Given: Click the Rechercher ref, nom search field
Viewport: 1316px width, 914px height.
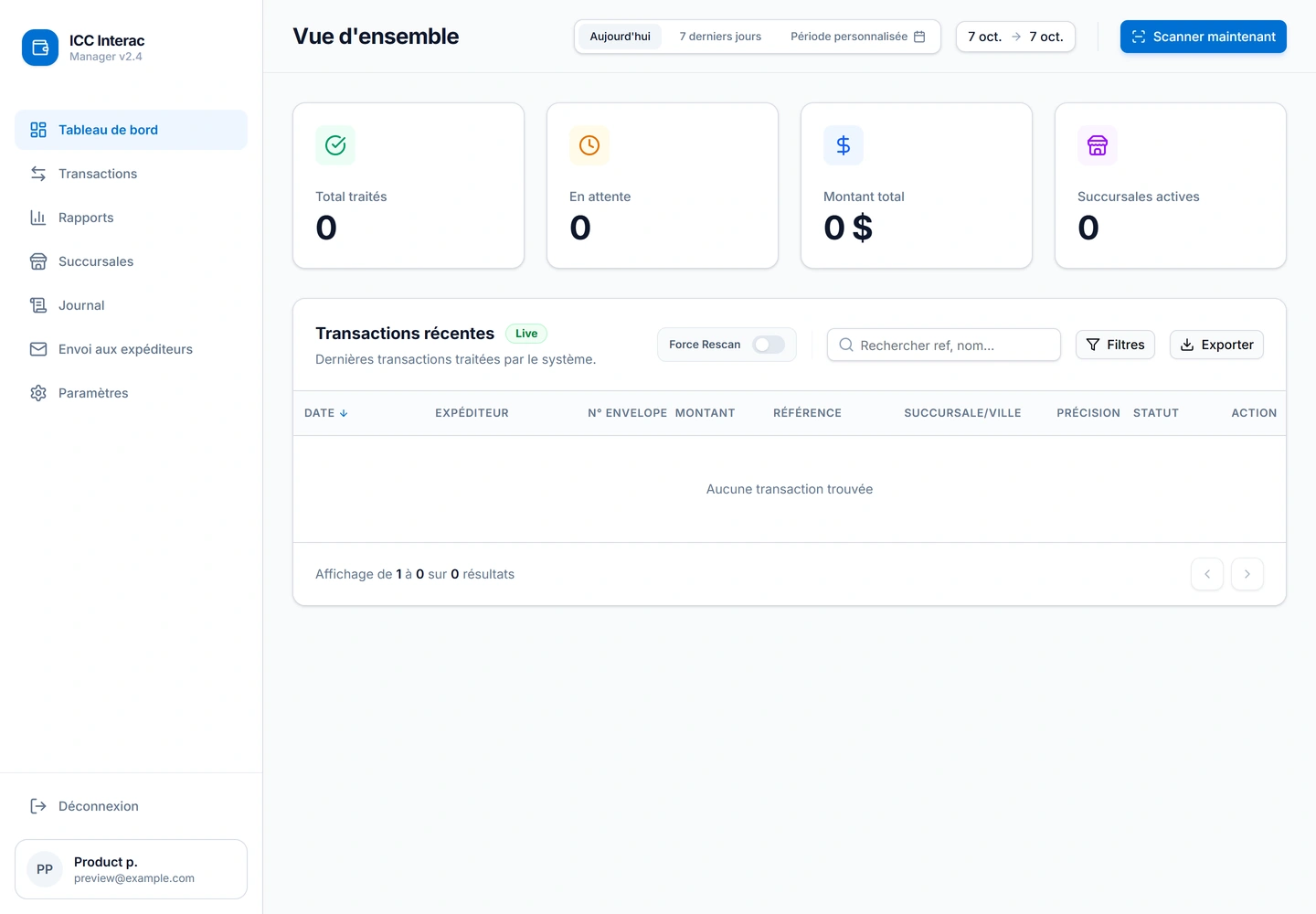Looking at the screenshot, I should pyautogui.click(x=944, y=345).
